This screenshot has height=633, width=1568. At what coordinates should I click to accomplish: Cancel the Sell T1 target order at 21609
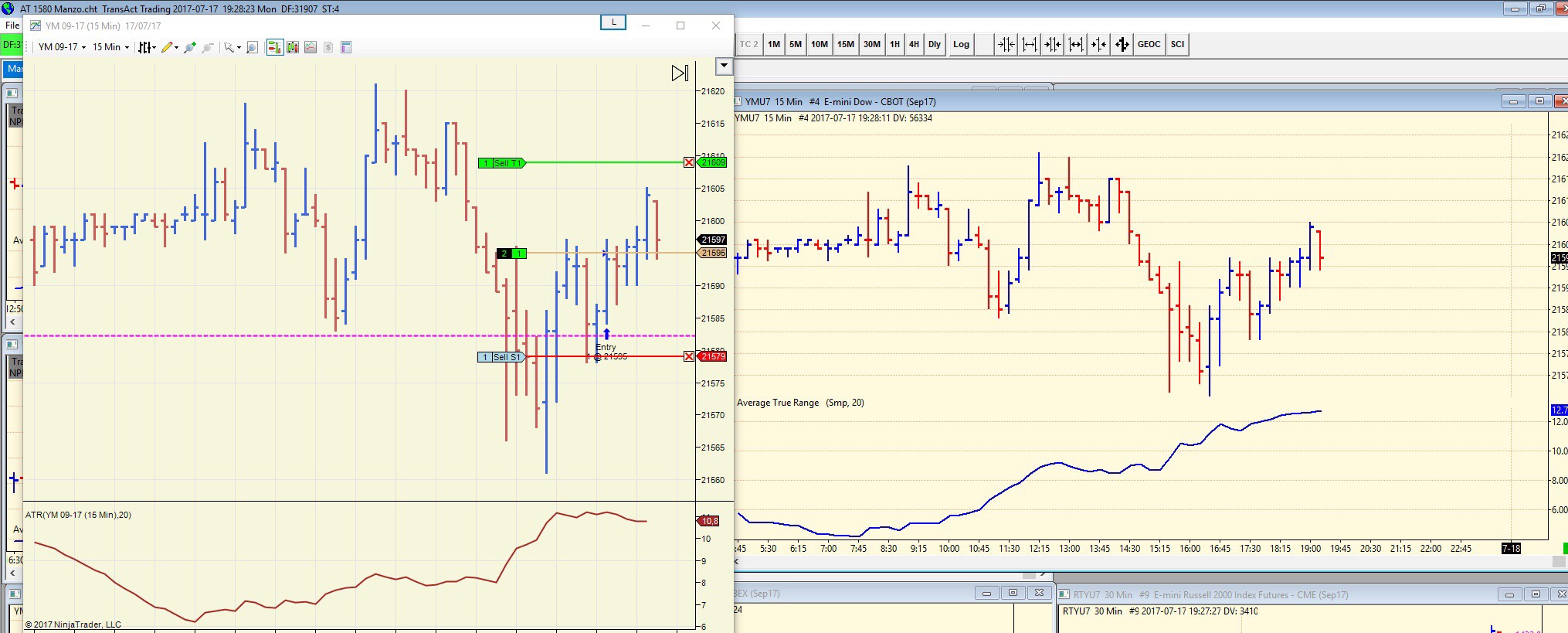coord(689,162)
